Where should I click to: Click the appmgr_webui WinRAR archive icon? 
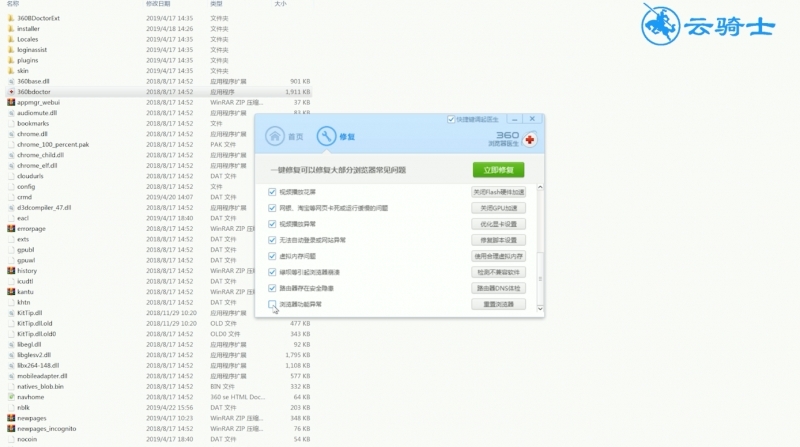(11, 102)
